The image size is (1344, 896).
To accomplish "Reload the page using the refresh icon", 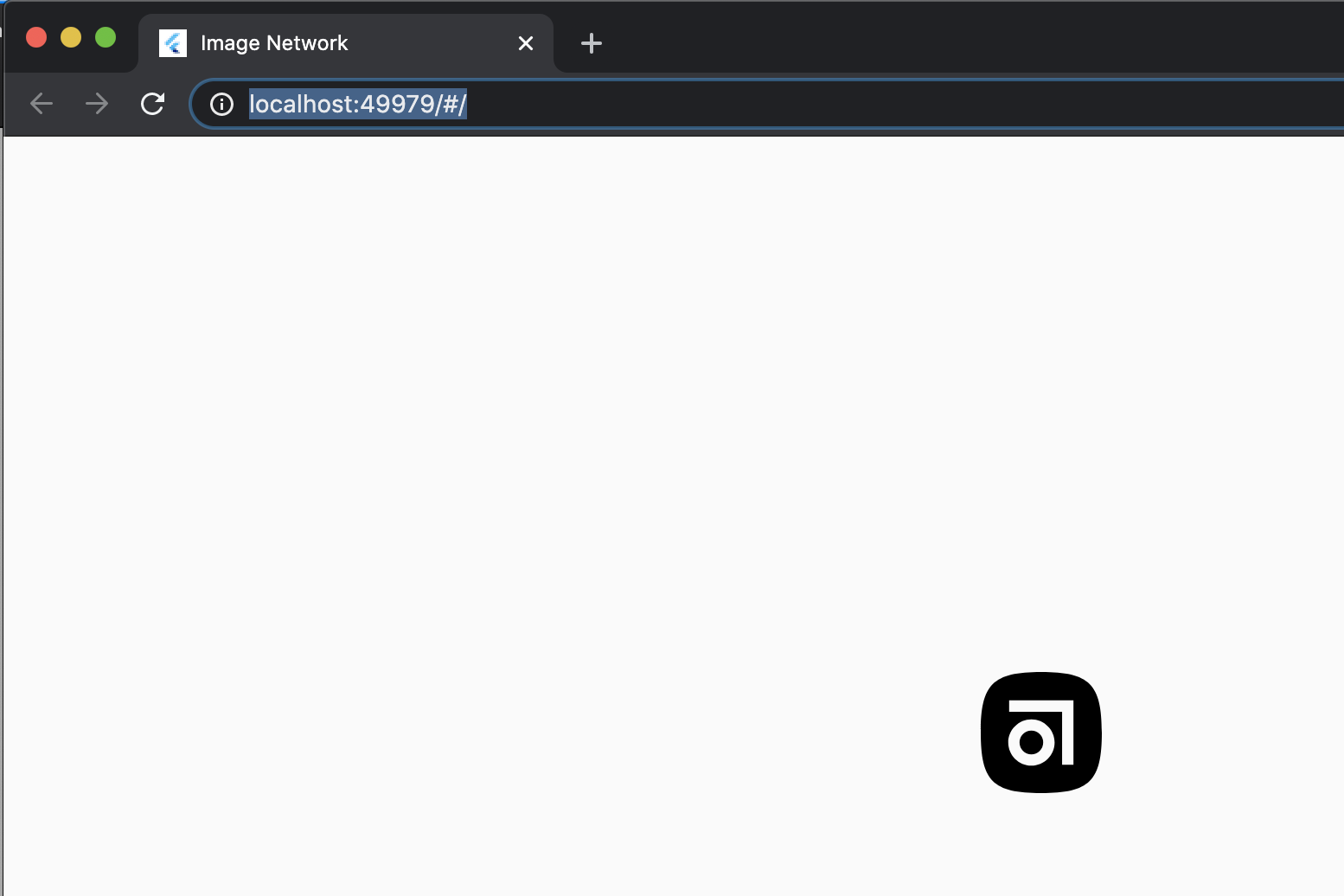I will (x=153, y=104).
